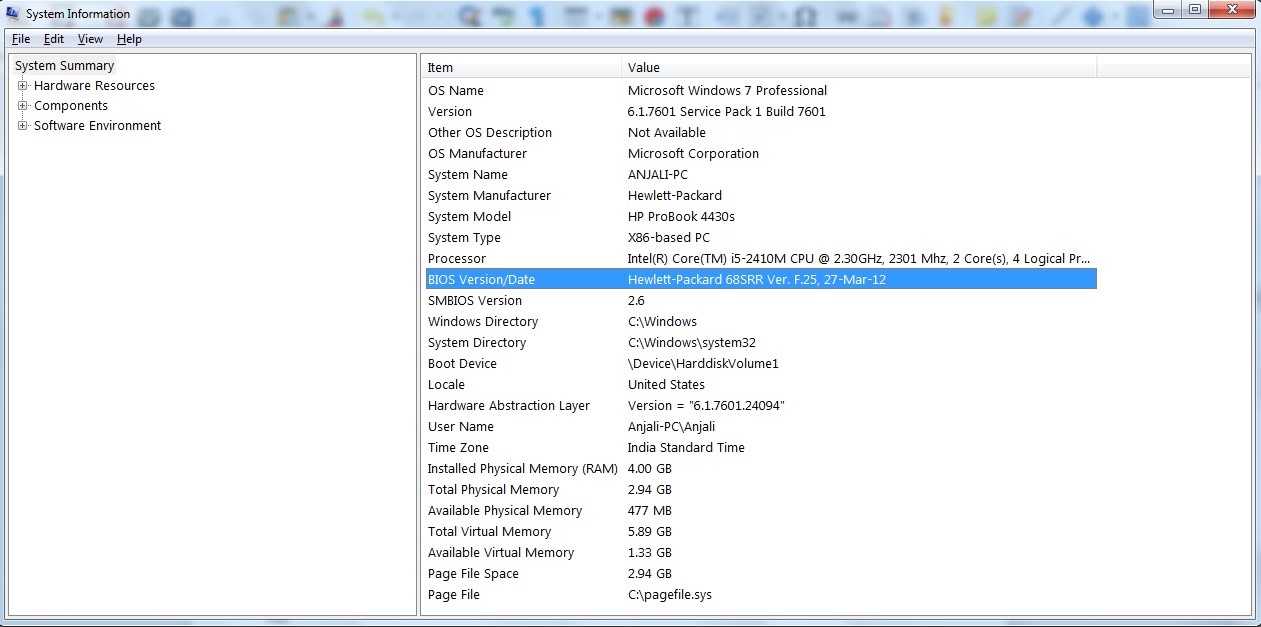Close the System Information window

[1231, 9]
